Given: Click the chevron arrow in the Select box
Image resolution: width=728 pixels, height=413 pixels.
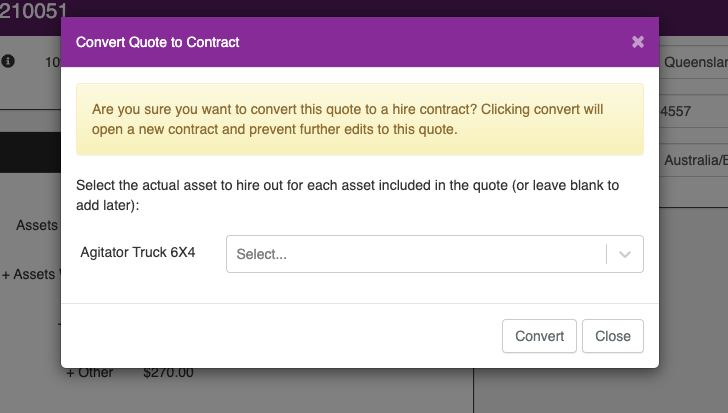Looking at the screenshot, I should click(625, 254).
